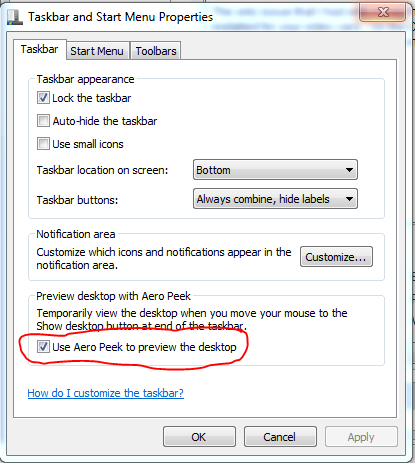Screen dimensions: 415x463
Task: Disable Use Aero Peek to preview the desktop
Action: [x=43, y=347]
